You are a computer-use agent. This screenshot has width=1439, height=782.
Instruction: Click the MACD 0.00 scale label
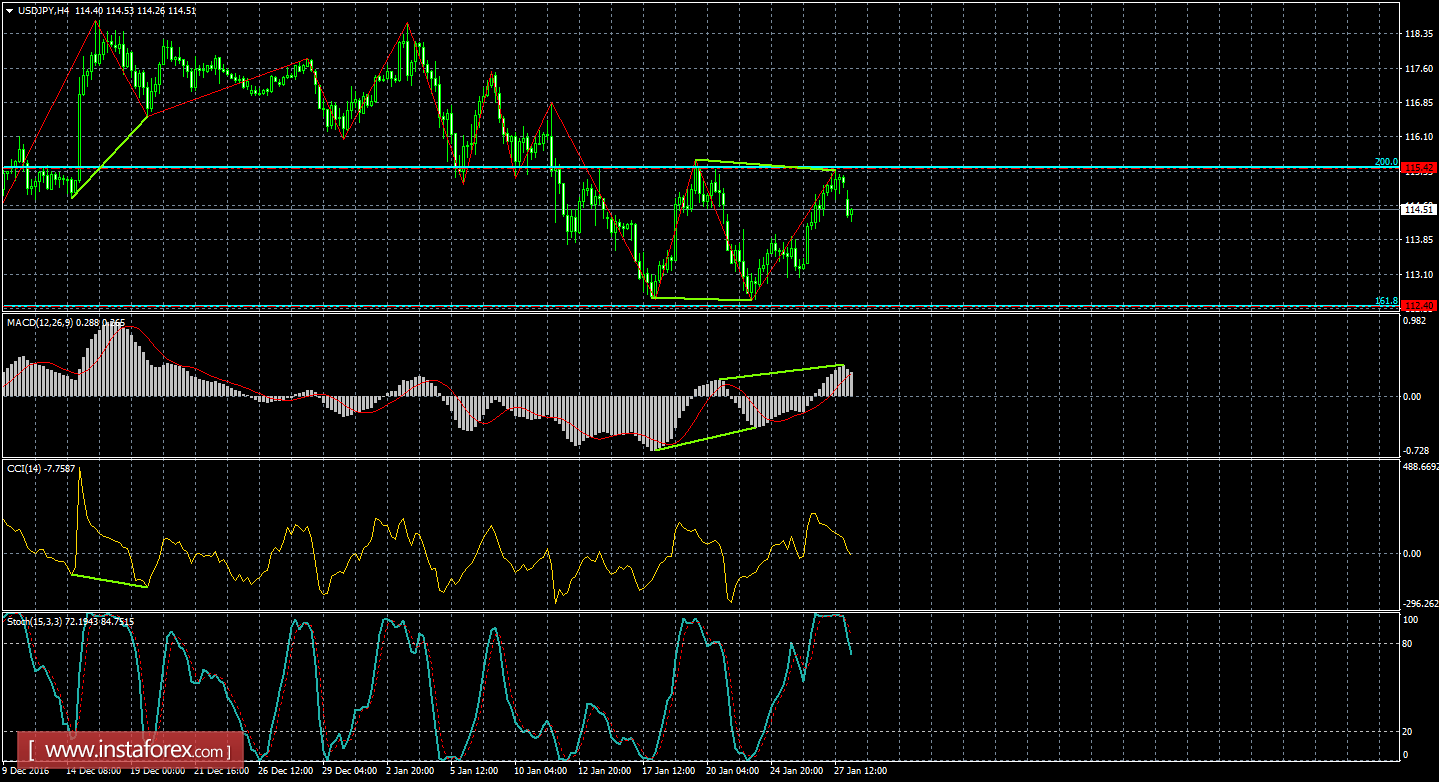click(x=1411, y=396)
